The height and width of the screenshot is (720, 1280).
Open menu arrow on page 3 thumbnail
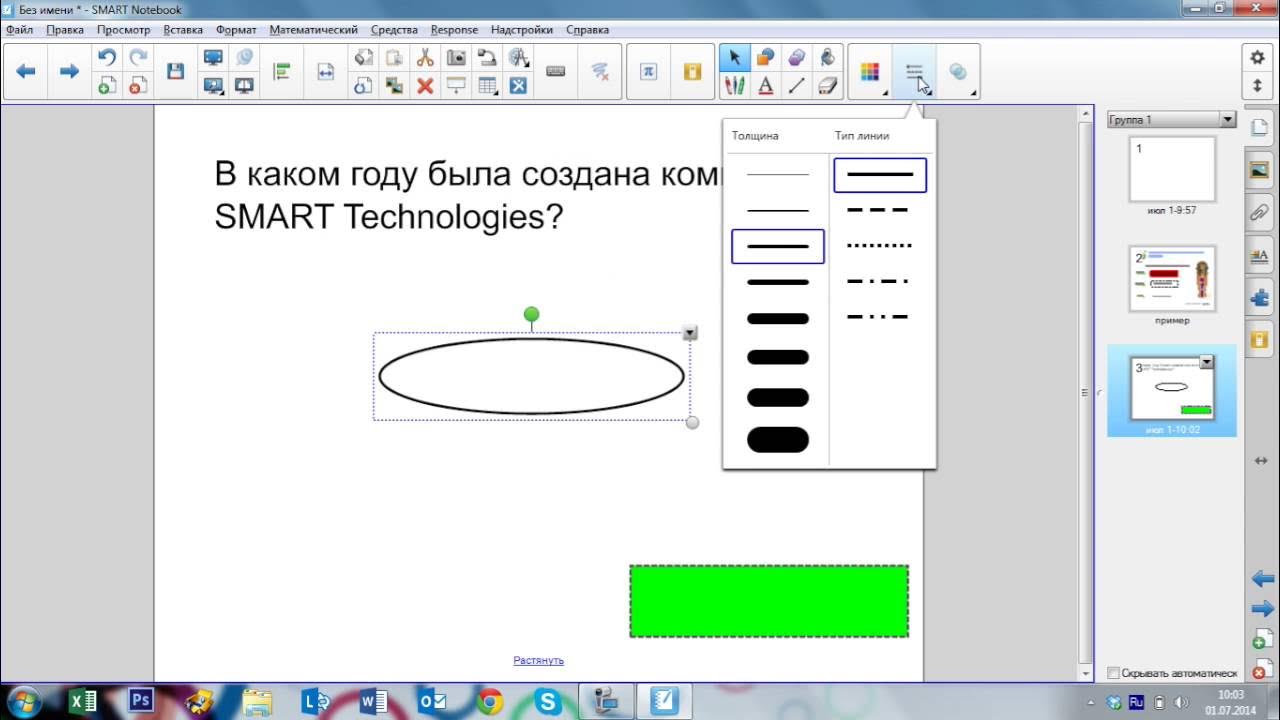(x=1206, y=362)
